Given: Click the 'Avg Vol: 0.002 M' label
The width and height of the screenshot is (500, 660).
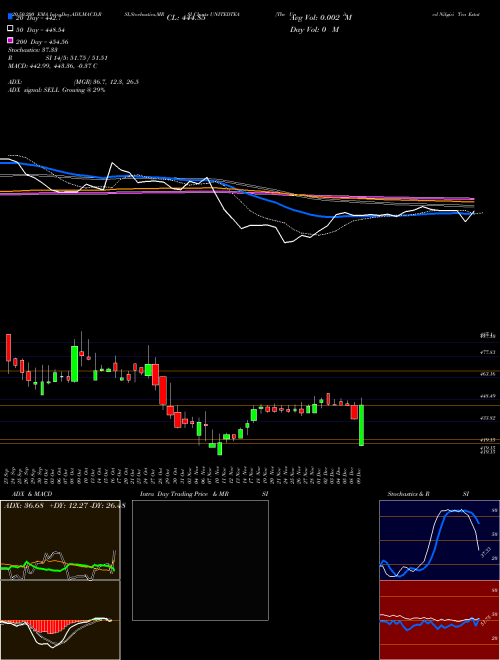Looking at the screenshot, I should pyautogui.click(x=321, y=18).
